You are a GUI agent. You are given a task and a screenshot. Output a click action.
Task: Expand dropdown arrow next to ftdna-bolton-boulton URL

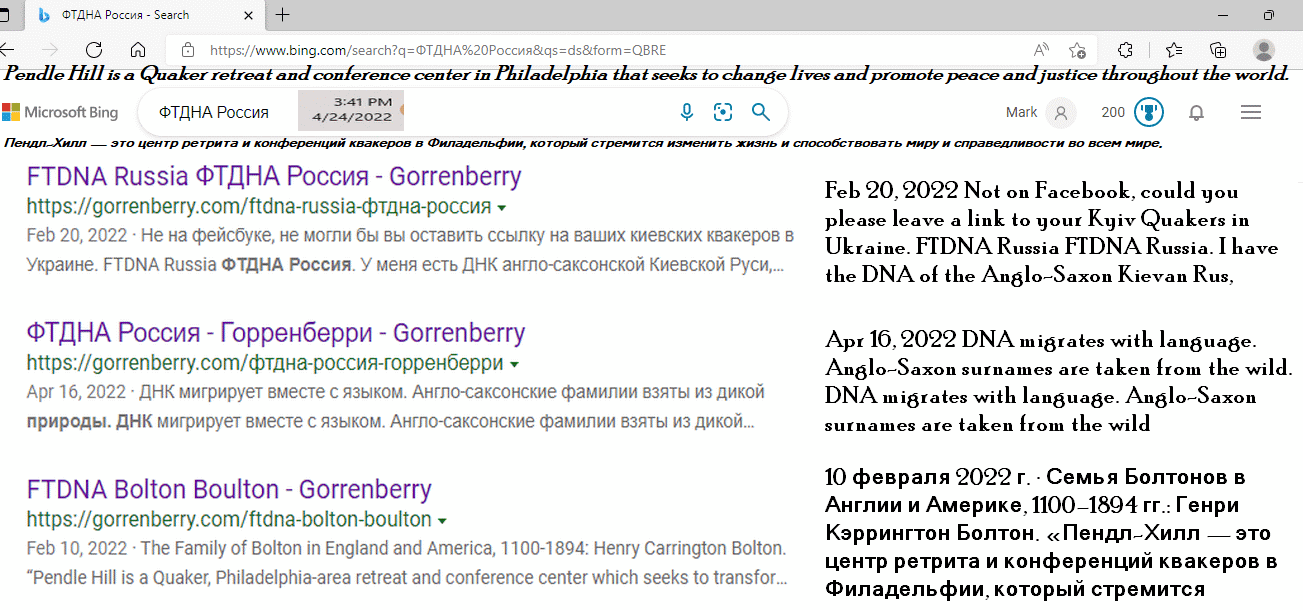442,521
